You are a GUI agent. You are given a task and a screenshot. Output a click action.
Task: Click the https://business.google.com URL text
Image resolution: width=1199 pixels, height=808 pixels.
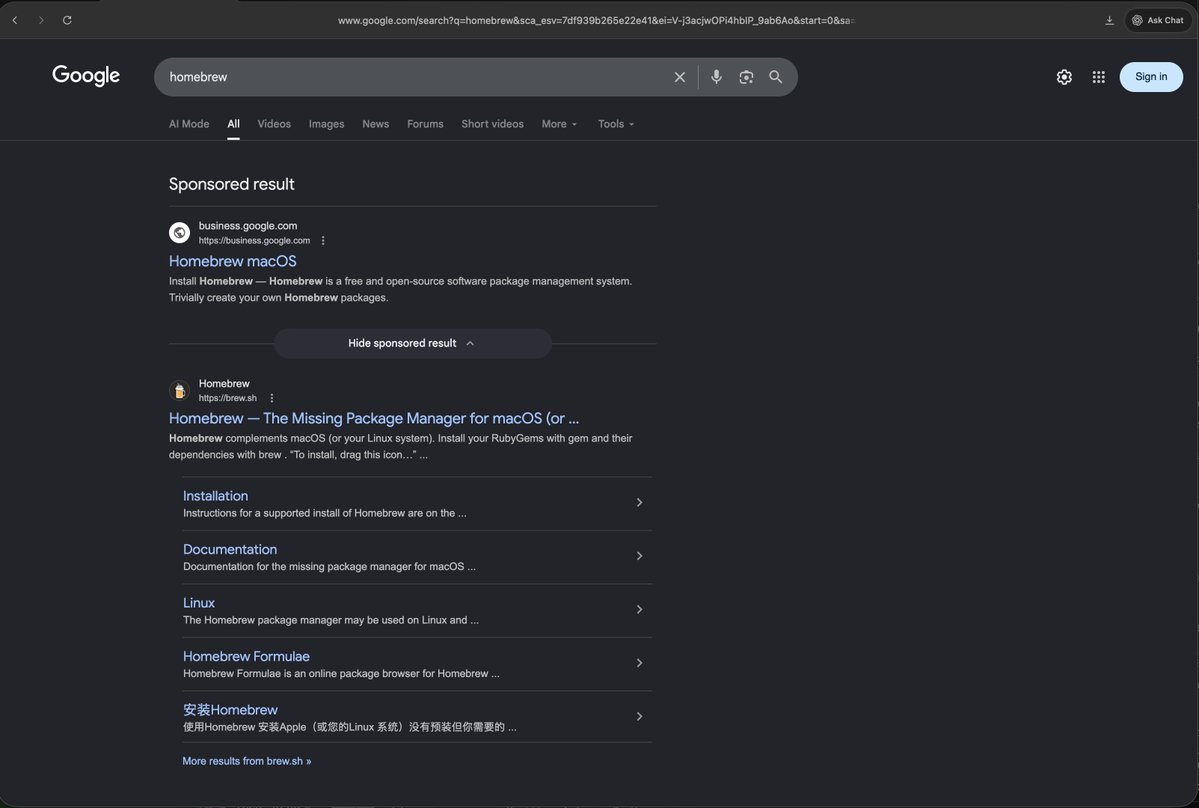[x=255, y=241]
